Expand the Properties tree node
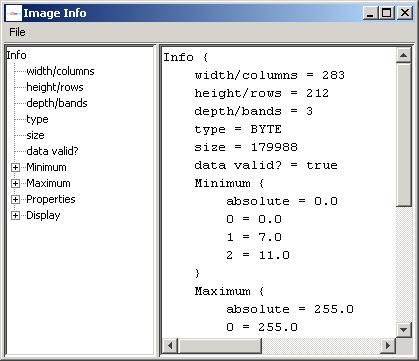The height and width of the screenshot is (361, 419). tap(15, 199)
